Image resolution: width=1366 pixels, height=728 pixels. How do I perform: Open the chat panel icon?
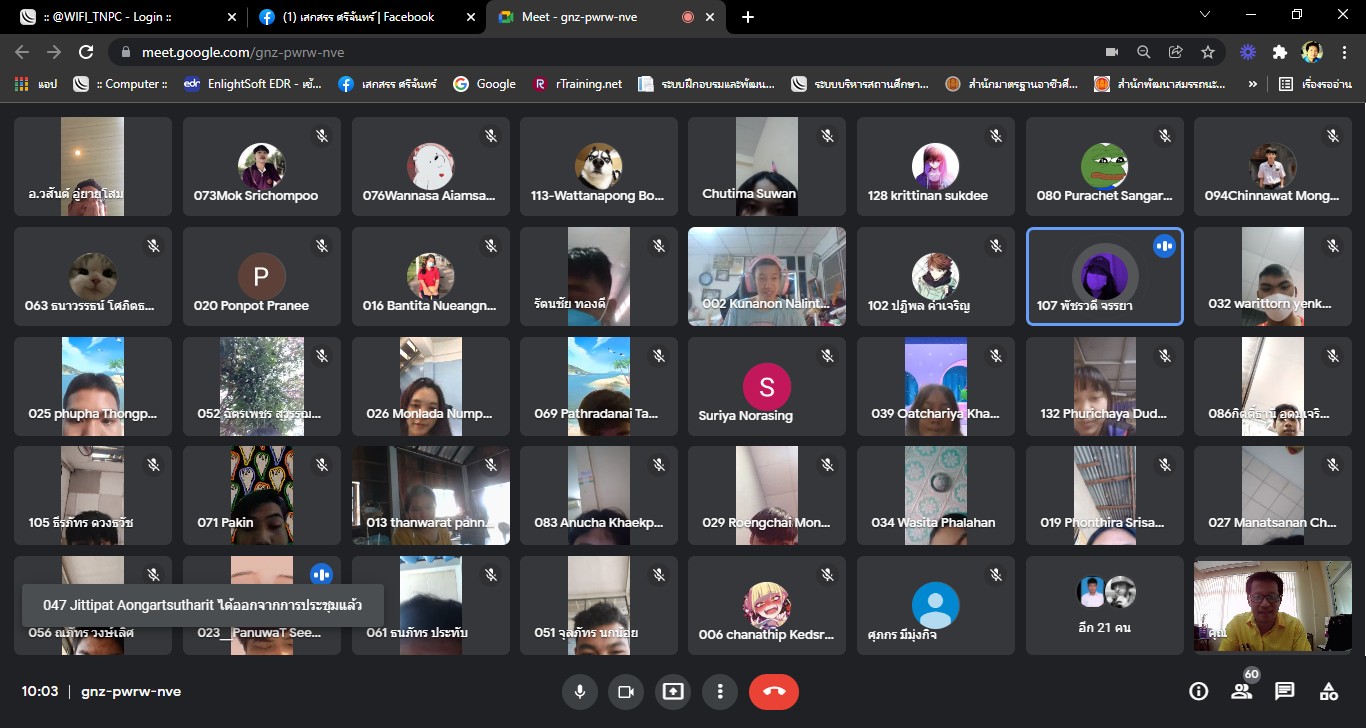click(x=1285, y=691)
